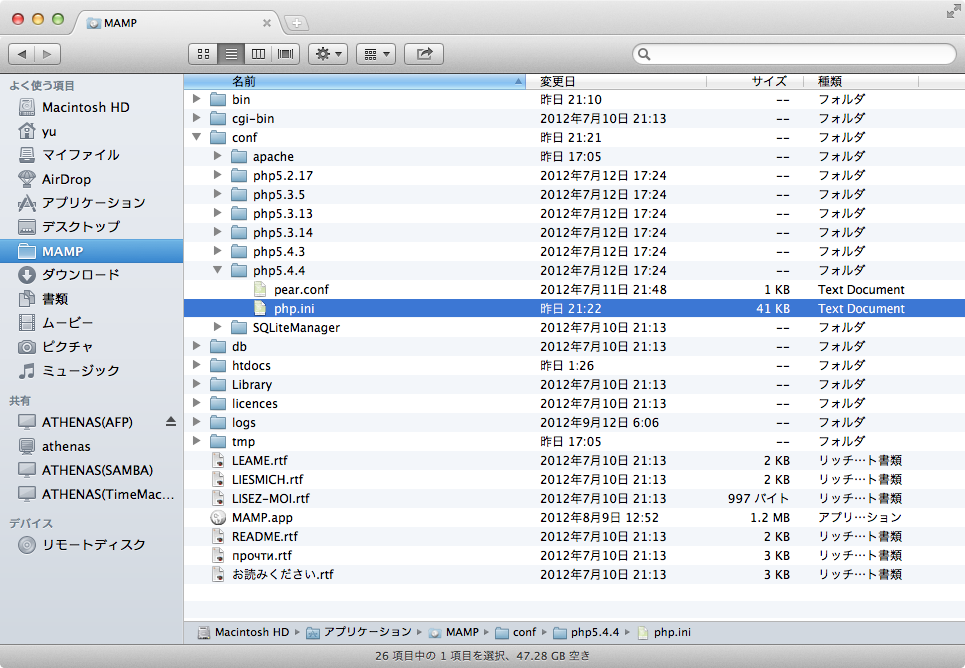Screen dimensions: 965x668
Task: Open the arrange items dropdown
Action: point(376,54)
